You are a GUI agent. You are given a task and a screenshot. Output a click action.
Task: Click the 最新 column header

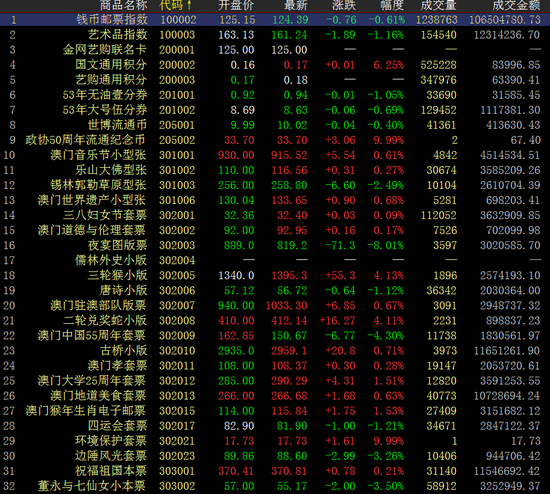(296, 5)
